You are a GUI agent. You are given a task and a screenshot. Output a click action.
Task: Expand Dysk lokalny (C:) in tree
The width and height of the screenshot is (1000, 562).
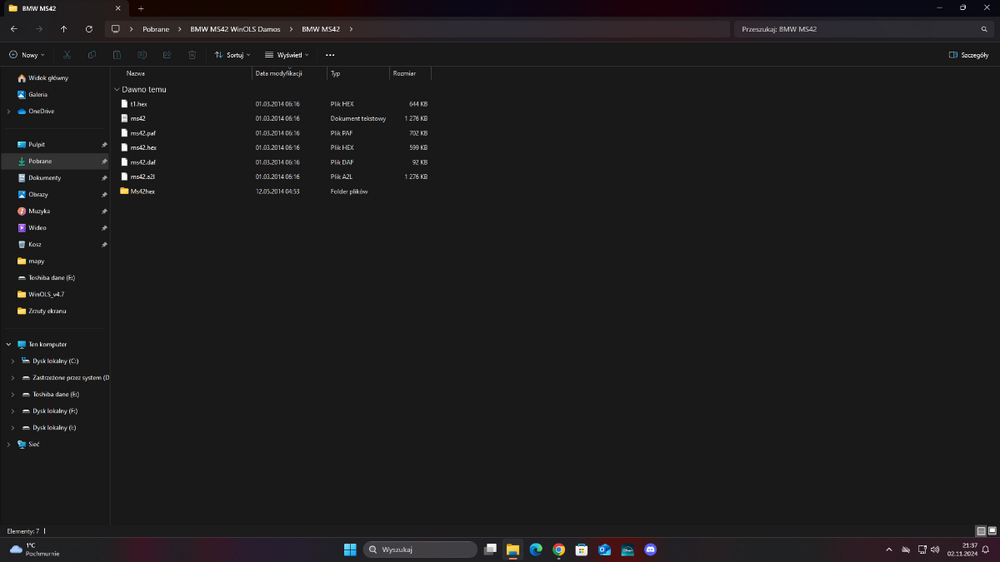13,361
